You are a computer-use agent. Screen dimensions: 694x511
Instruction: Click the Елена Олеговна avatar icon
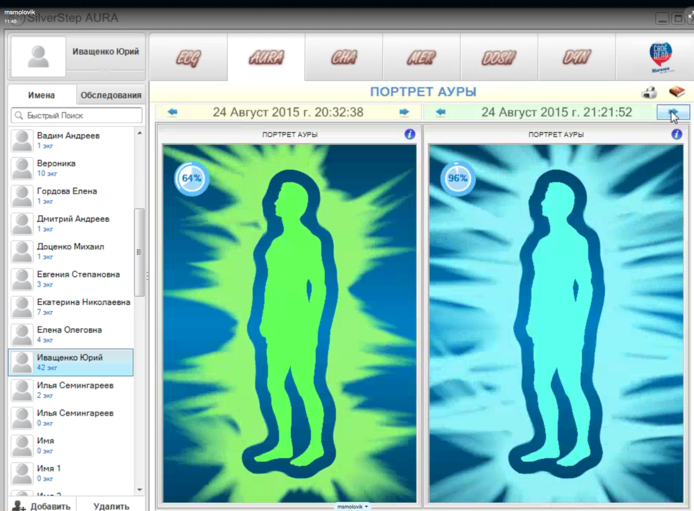(22, 335)
